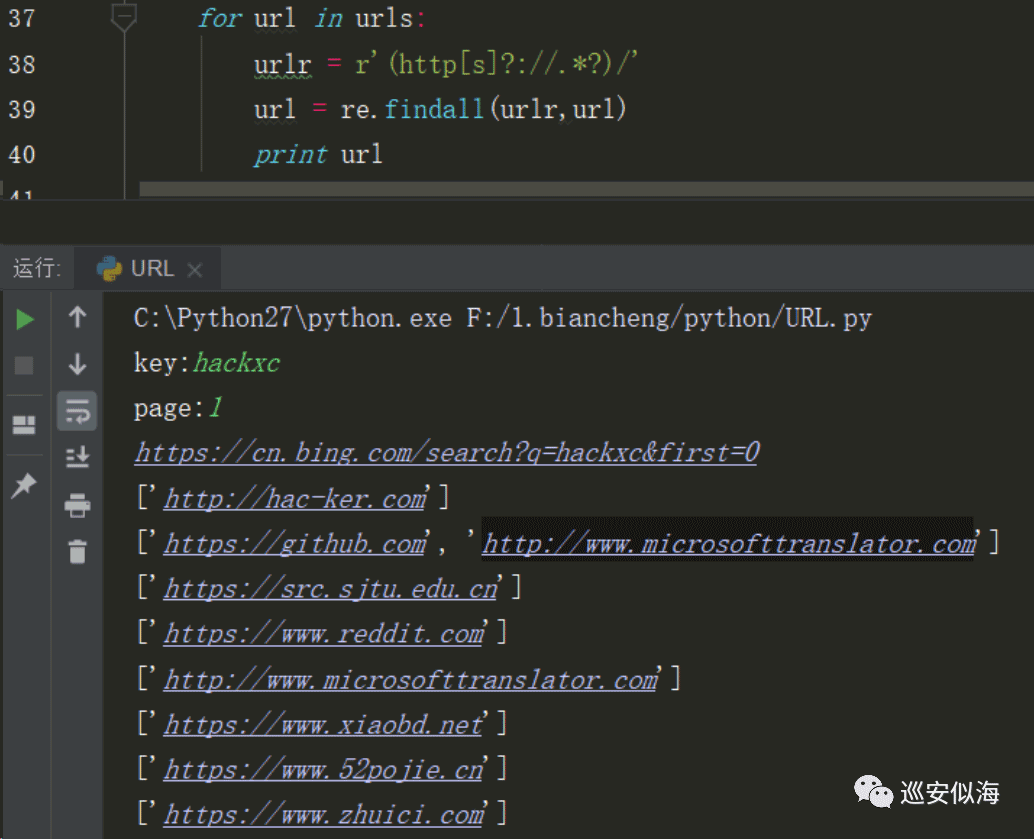Screen dimensions: 1034x839
Task: Rerun the URL script with green play icon
Action: point(24,319)
